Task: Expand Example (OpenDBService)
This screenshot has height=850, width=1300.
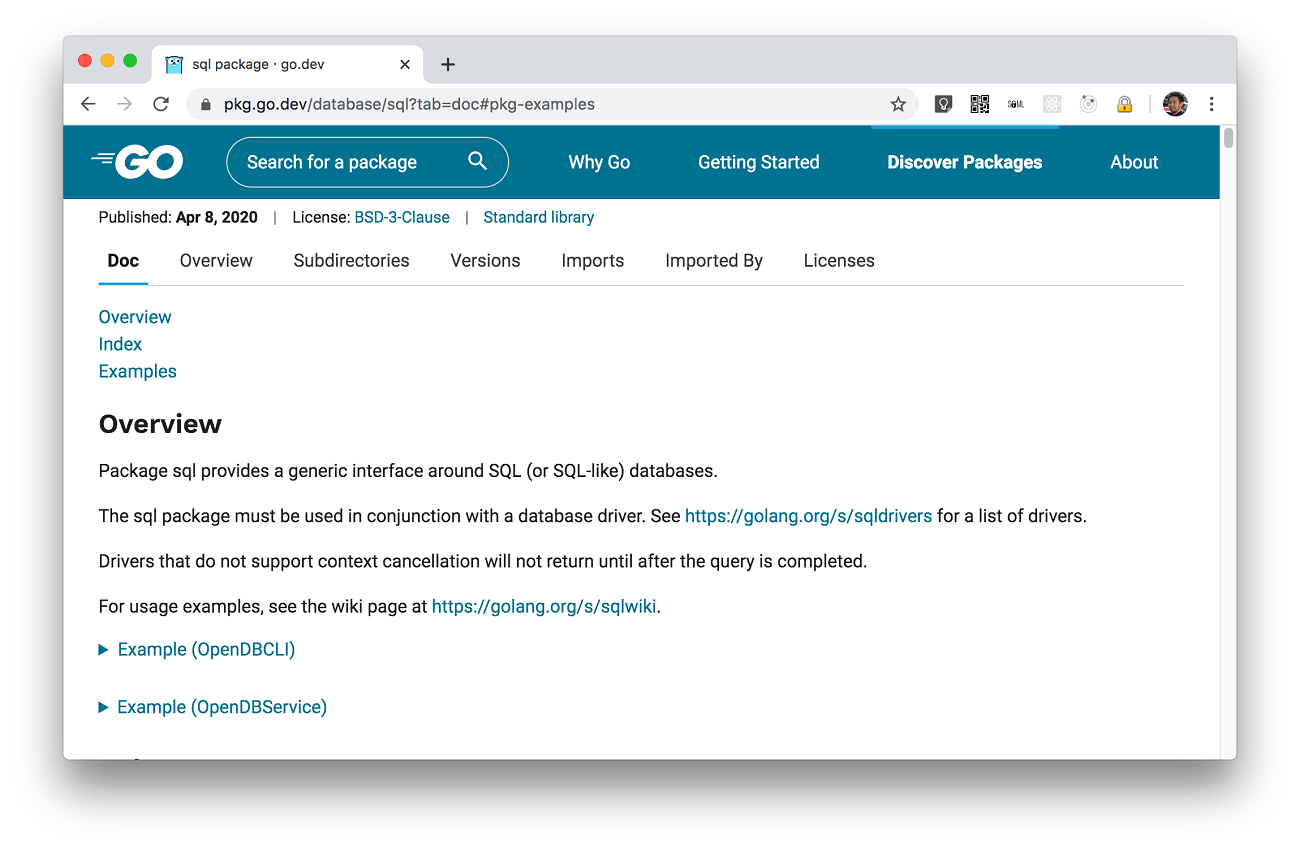Action: (213, 707)
